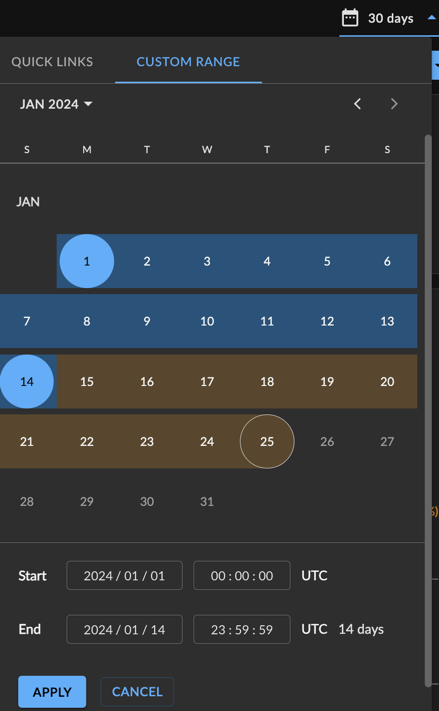Click the calendar panel vertical scrollbar

428,410
